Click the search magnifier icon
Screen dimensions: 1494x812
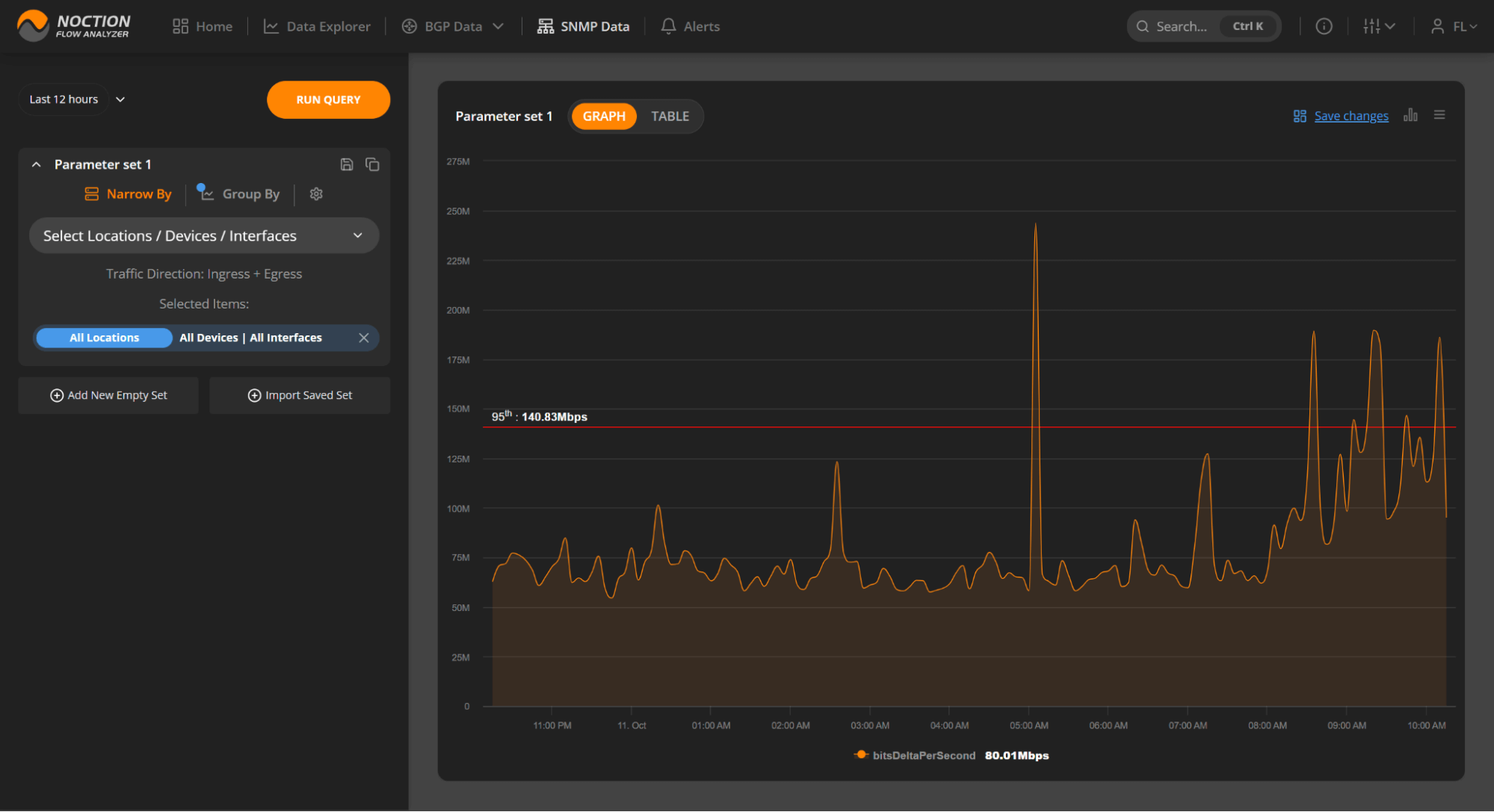point(1143,26)
